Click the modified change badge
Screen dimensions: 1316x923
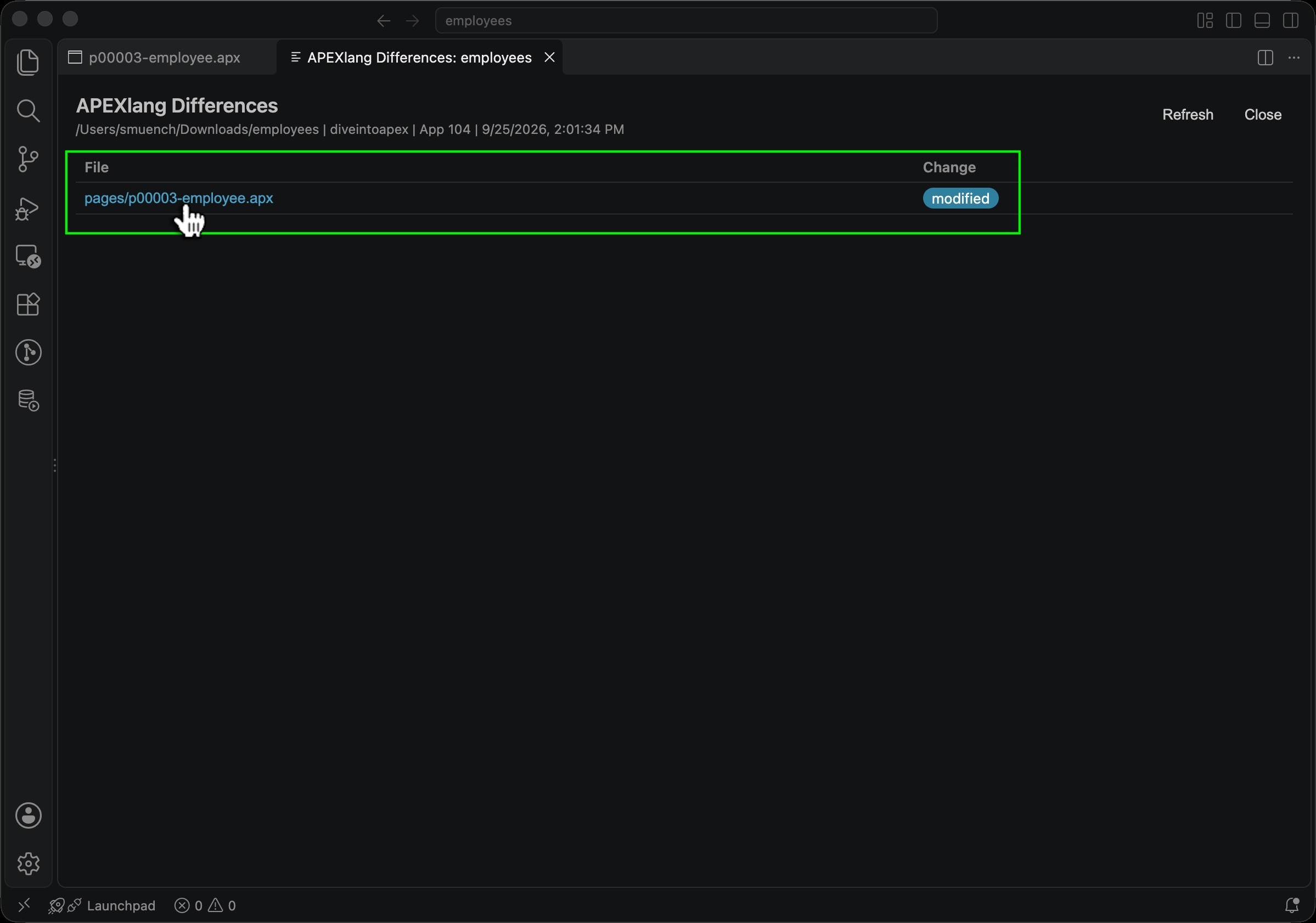click(960, 198)
